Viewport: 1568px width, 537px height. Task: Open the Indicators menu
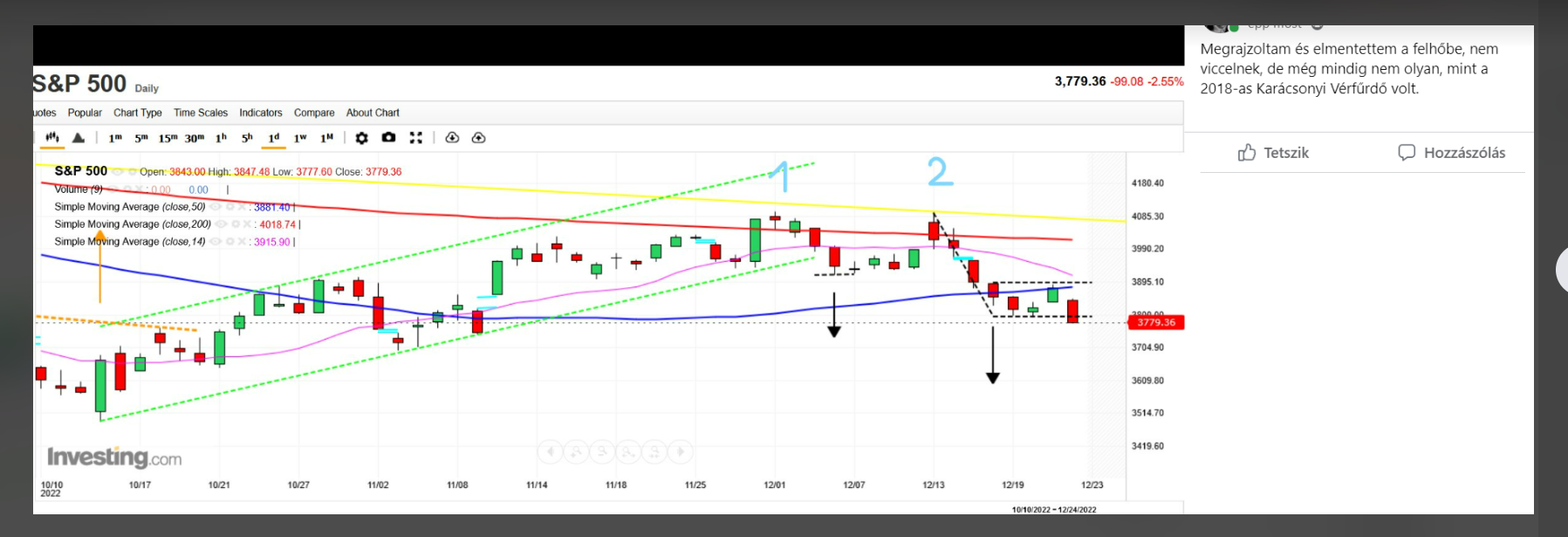261,113
